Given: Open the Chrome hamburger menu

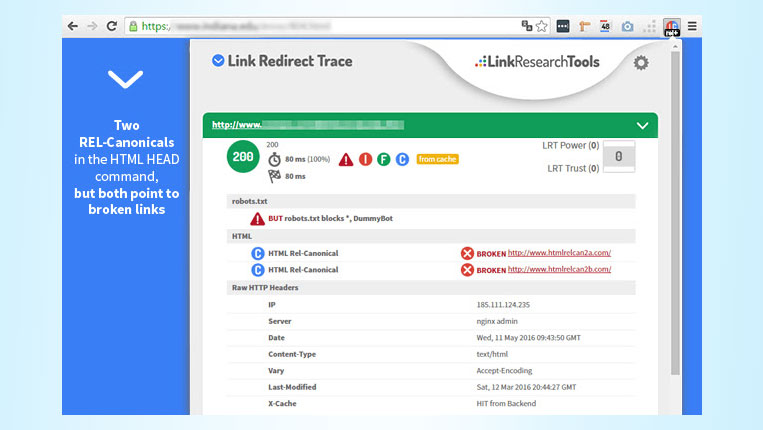Looking at the screenshot, I should tap(692, 26).
